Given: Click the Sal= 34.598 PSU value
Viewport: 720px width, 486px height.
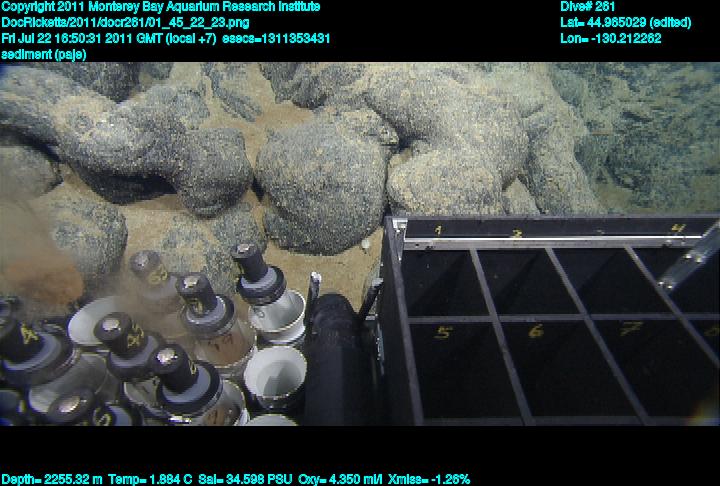Looking at the screenshot, I should [229, 479].
